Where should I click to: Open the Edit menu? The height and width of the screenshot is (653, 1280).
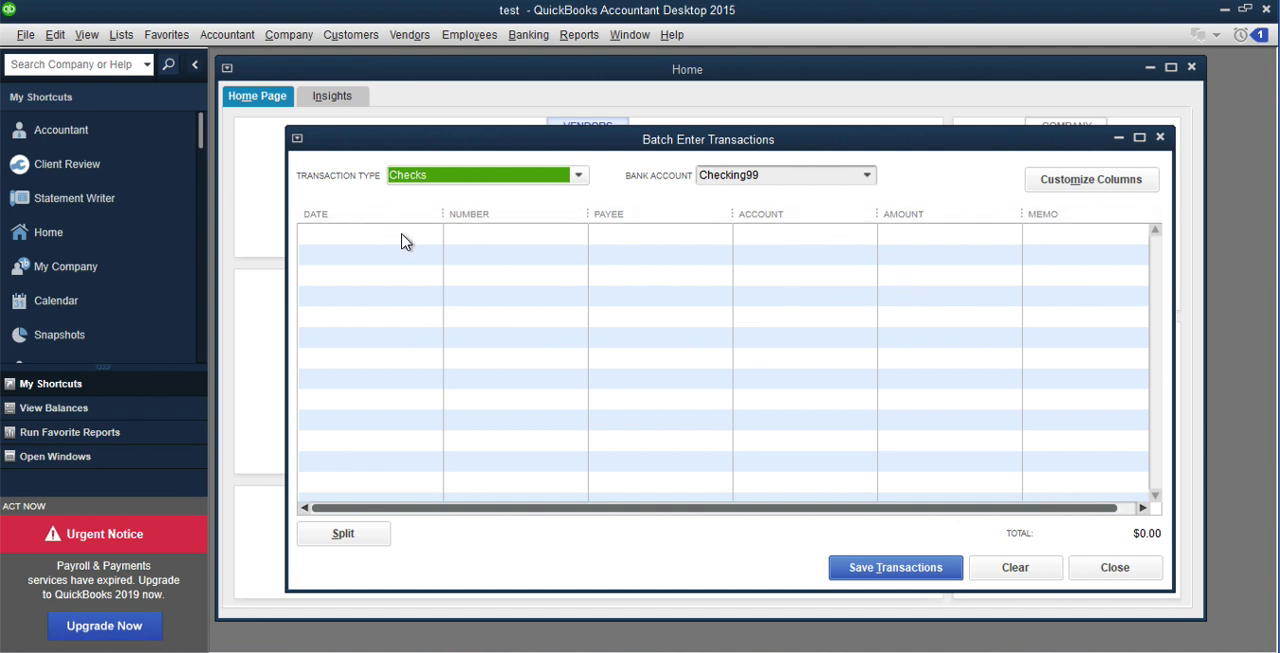pyautogui.click(x=55, y=35)
